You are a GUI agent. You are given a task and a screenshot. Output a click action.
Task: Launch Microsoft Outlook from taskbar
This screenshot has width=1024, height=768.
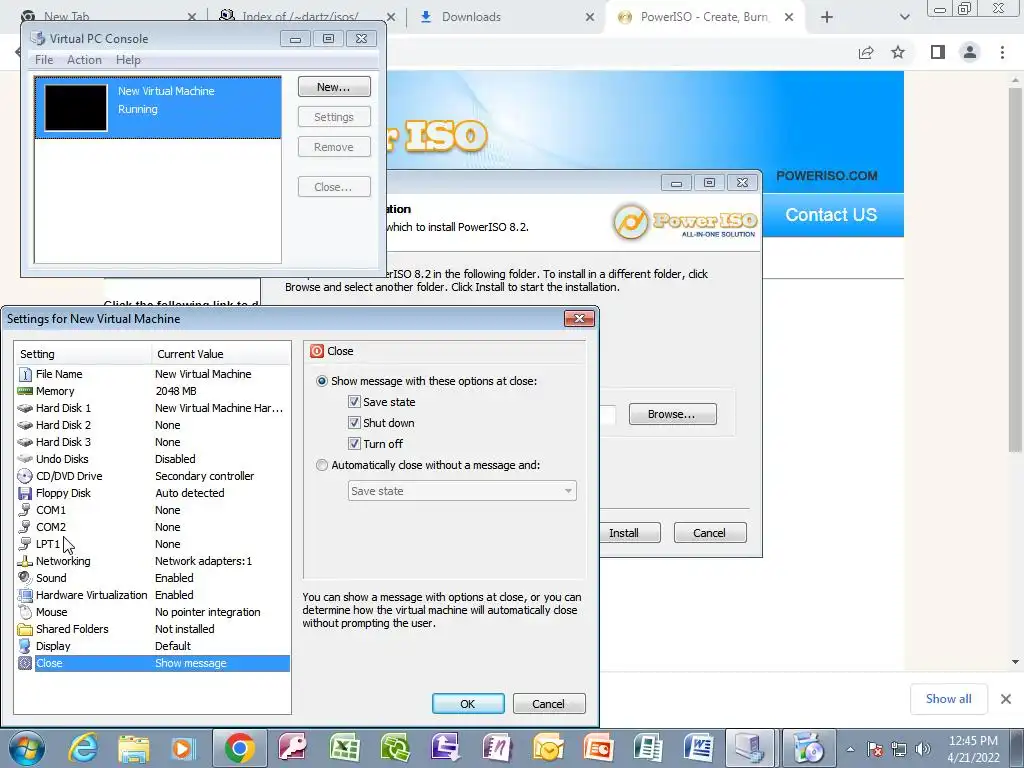(x=547, y=748)
